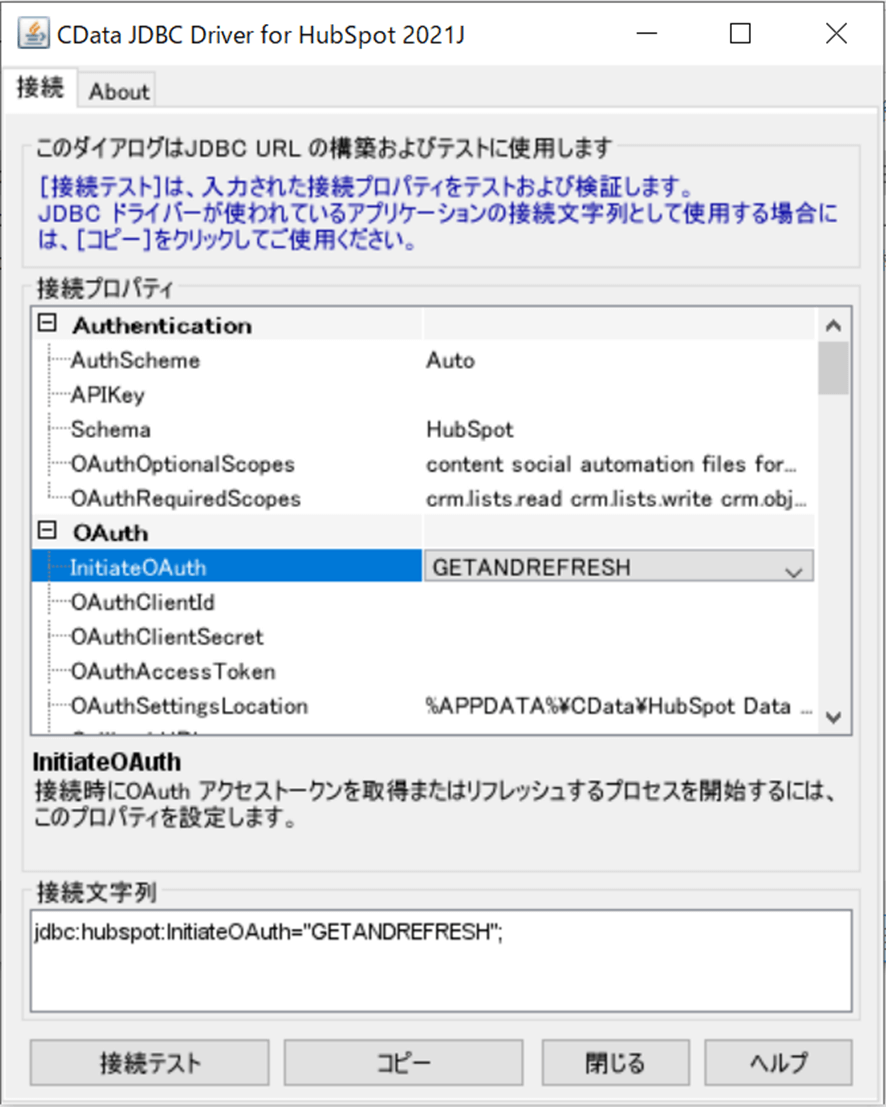Switch to the 接続 tab
Screen dimensions: 886x1107
coord(40,88)
